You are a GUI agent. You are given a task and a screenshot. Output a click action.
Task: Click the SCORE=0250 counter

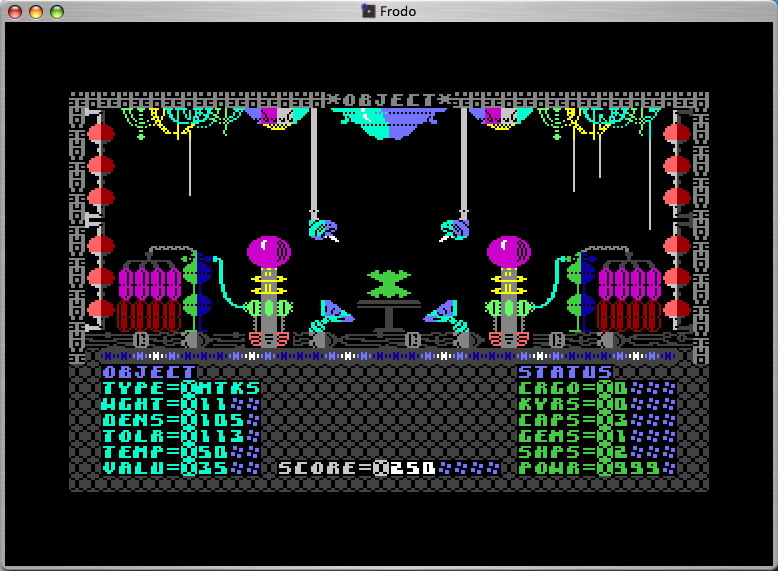click(x=389, y=467)
